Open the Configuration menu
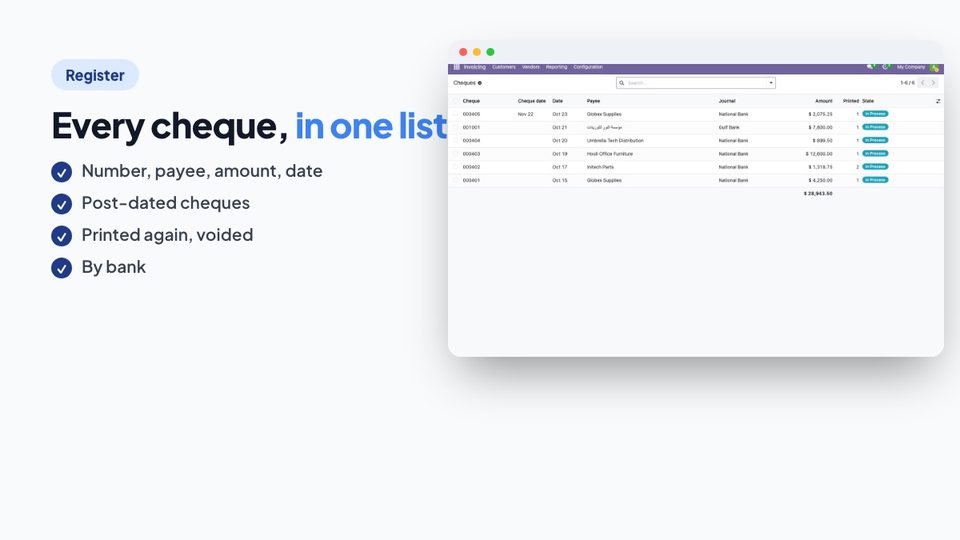Image resolution: width=960 pixels, height=540 pixels. pos(588,67)
